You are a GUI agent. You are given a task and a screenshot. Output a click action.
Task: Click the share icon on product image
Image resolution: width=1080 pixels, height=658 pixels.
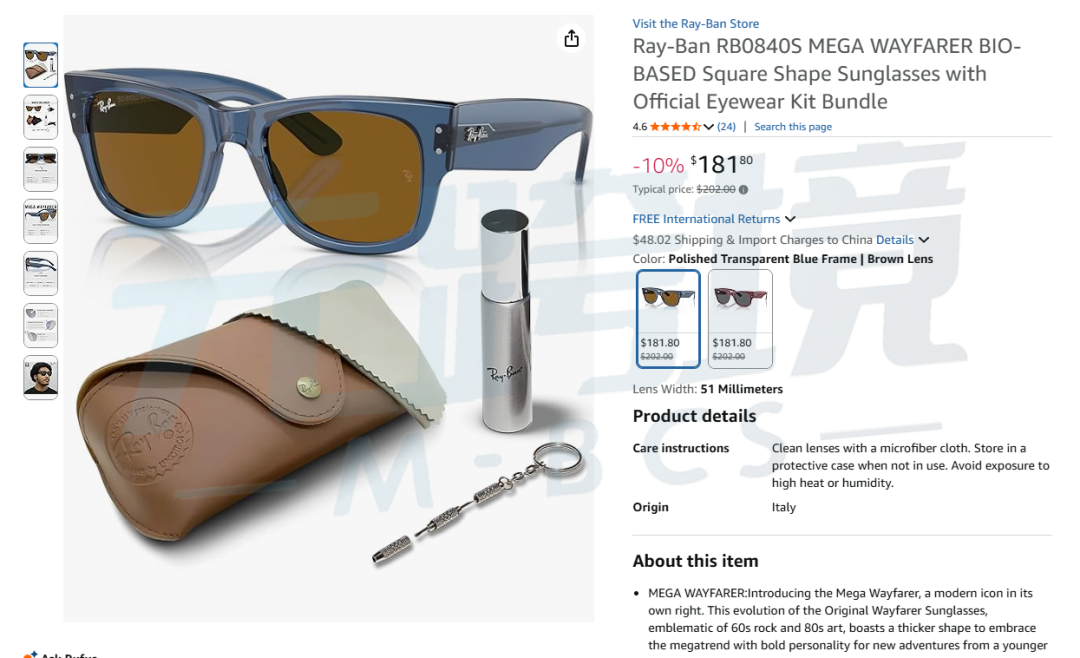click(571, 39)
